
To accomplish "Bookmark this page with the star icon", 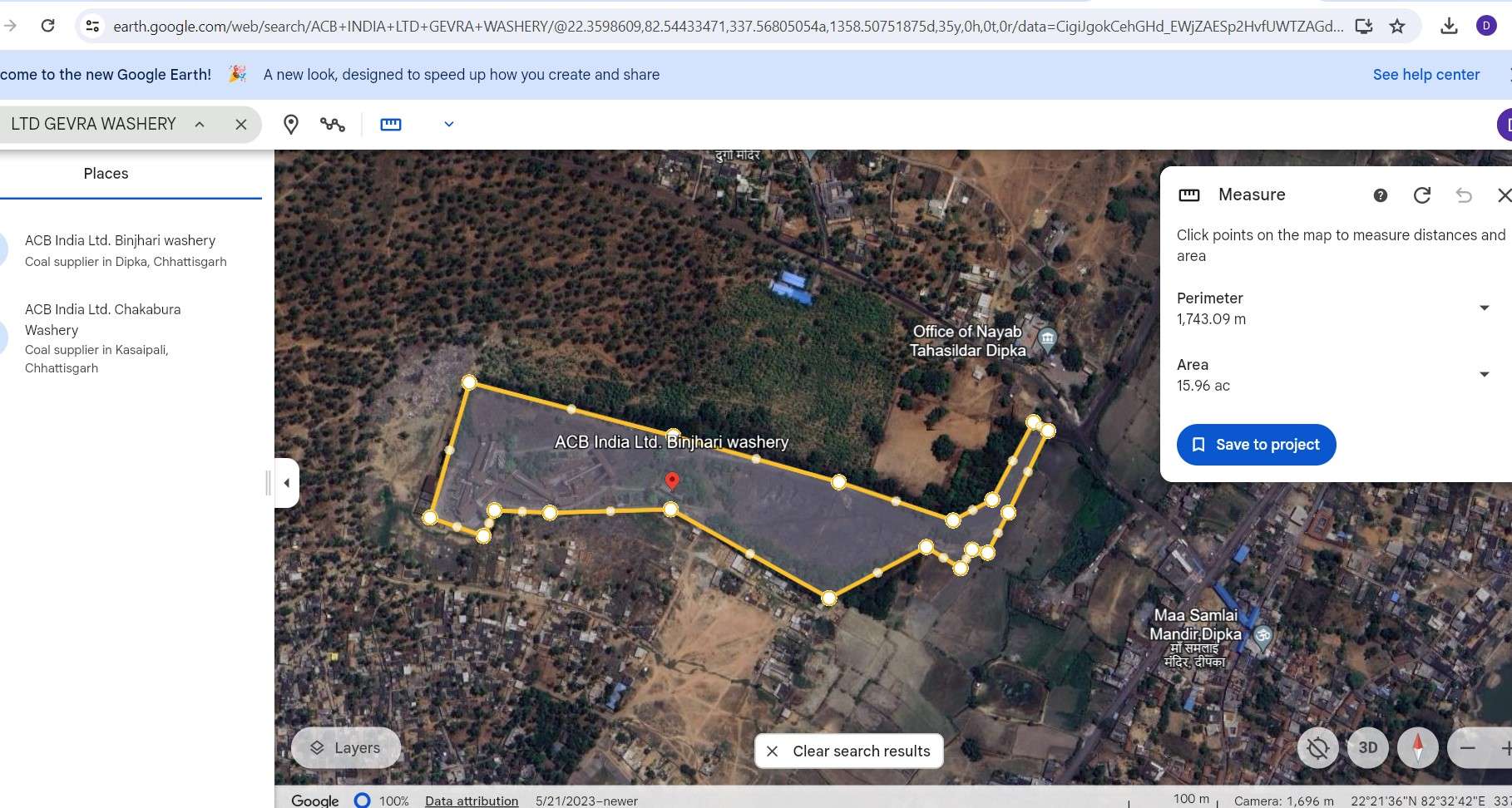I will click(x=1397, y=26).
